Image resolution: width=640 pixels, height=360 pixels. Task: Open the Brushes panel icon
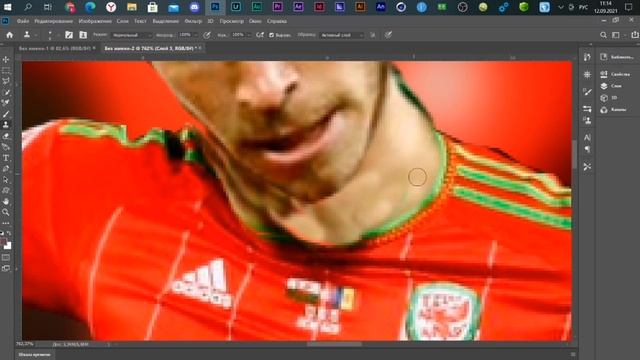click(x=587, y=92)
